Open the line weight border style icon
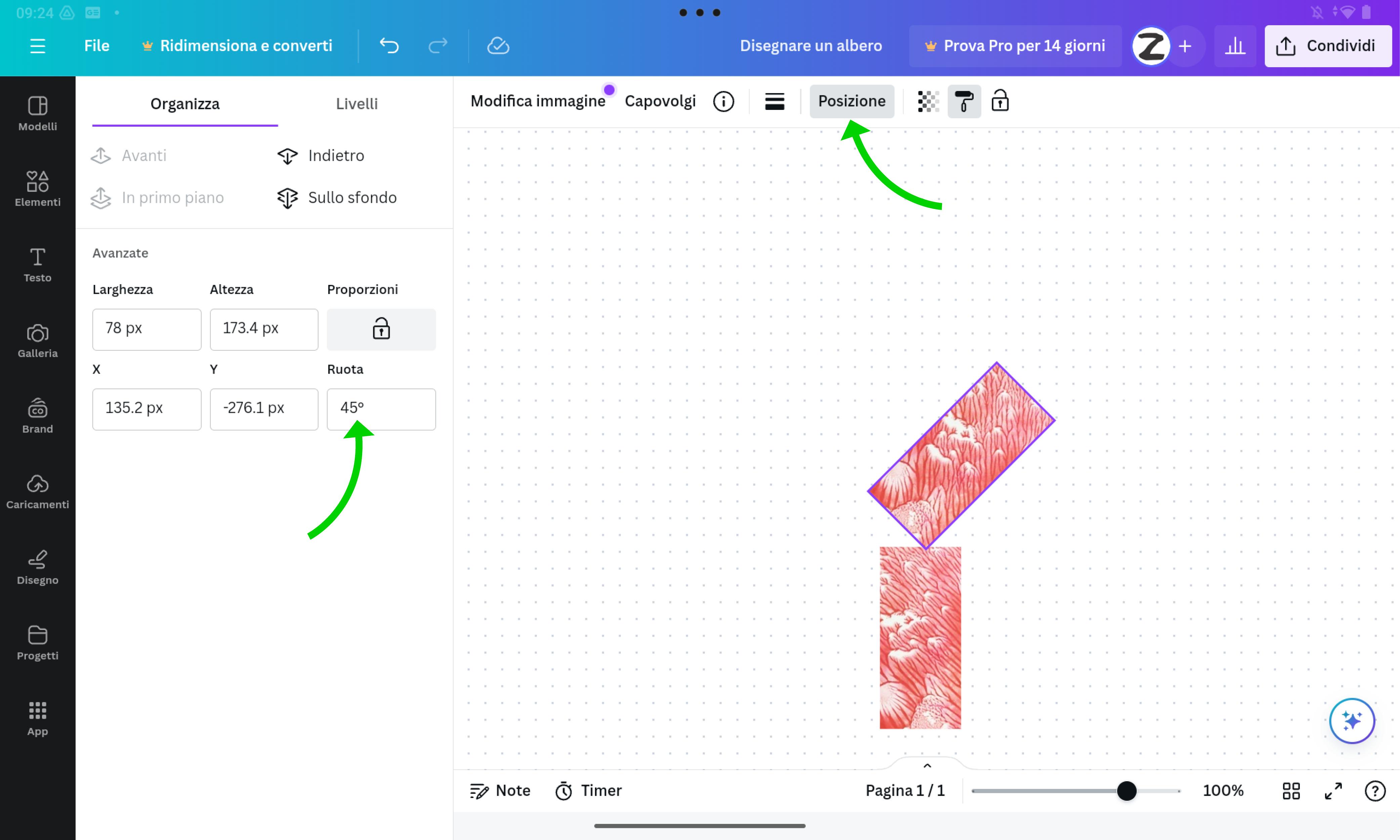This screenshot has height=840, width=1400. click(774, 101)
